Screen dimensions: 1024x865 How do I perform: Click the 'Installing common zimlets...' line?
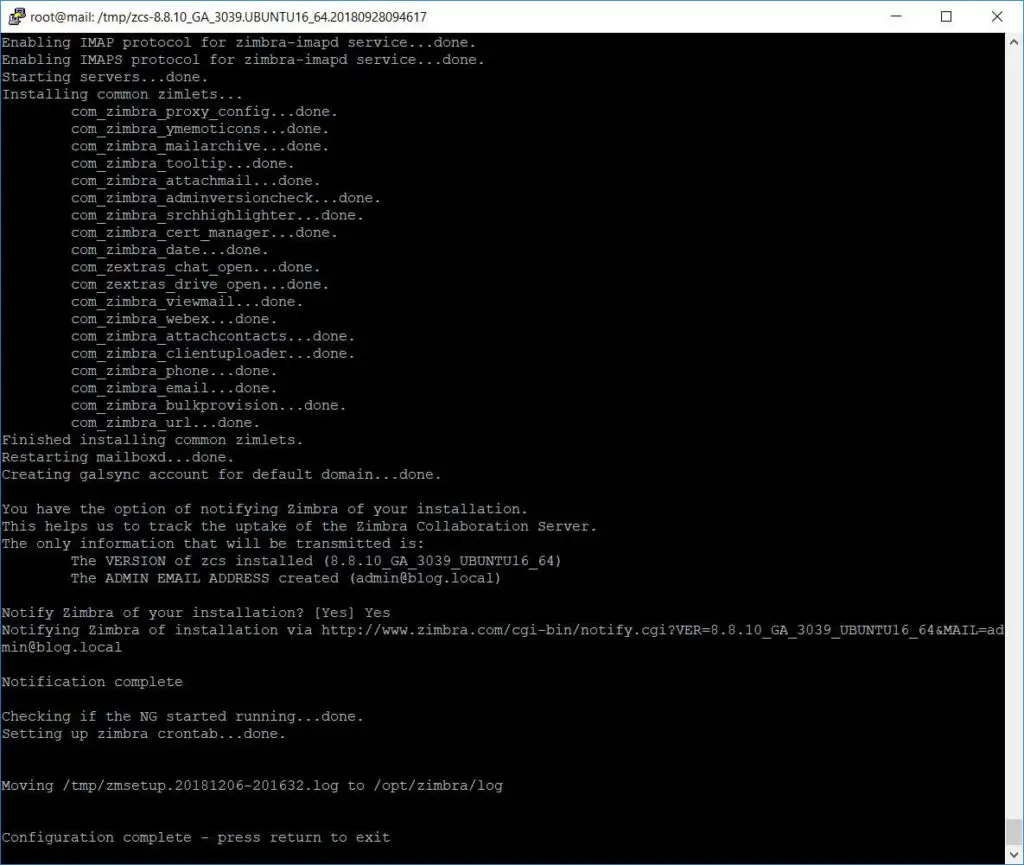pyautogui.click(x=121, y=95)
